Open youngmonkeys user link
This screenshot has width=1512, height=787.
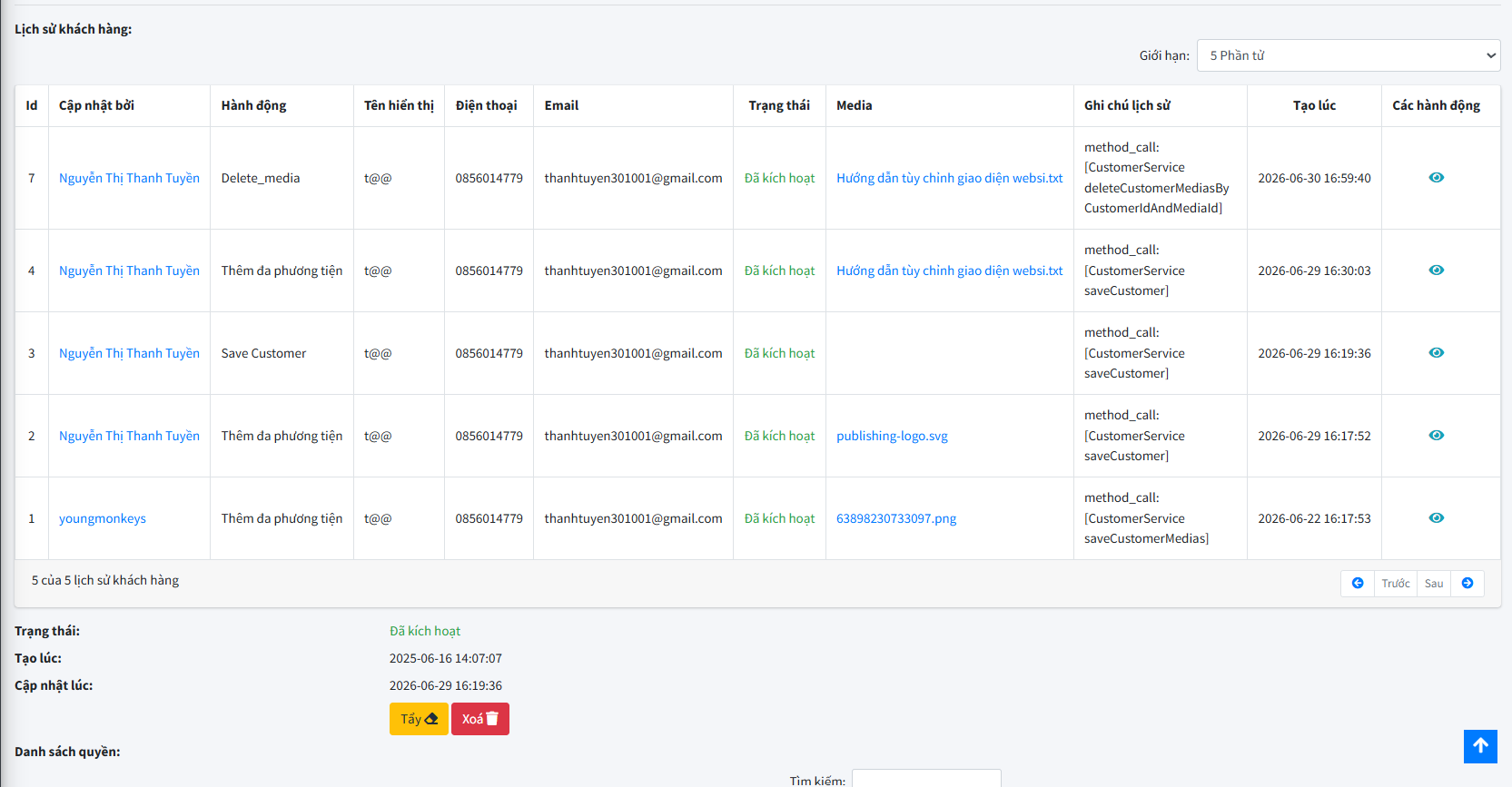coord(103,518)
